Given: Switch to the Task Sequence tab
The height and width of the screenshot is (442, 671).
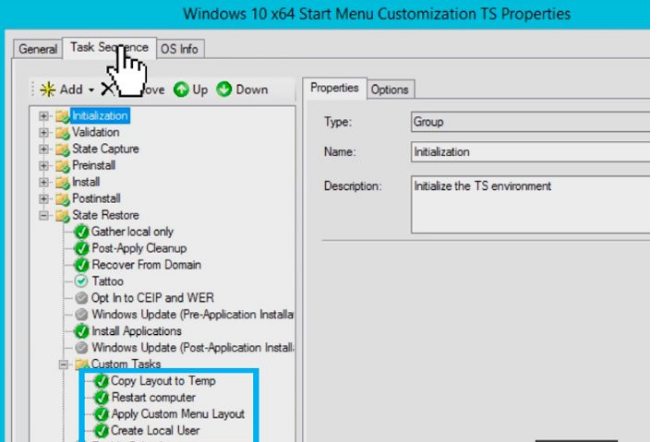Looking at the screenshot, I should click(x=109, y=47).
